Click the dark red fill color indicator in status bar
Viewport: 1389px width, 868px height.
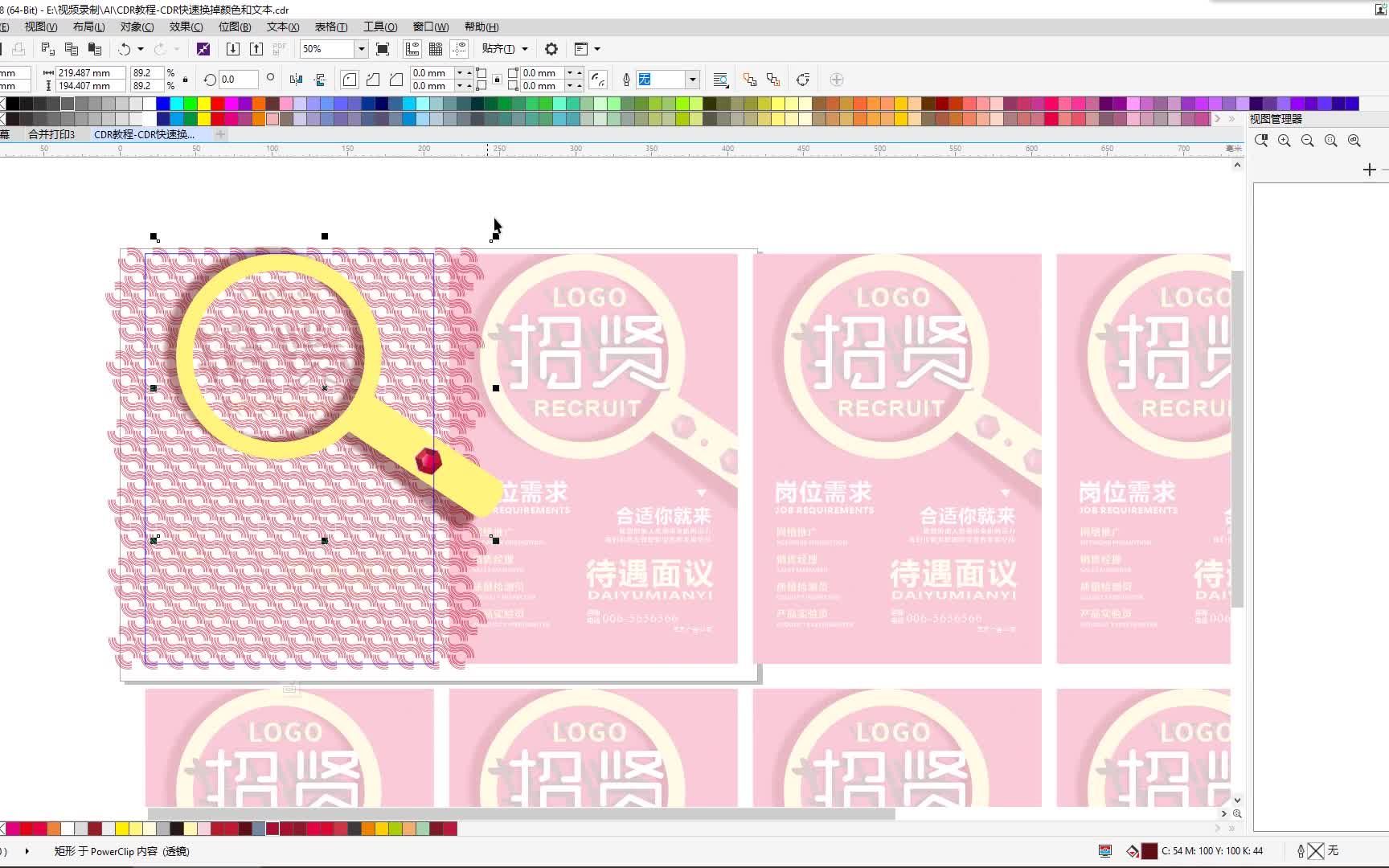(x=1149, y=850)
